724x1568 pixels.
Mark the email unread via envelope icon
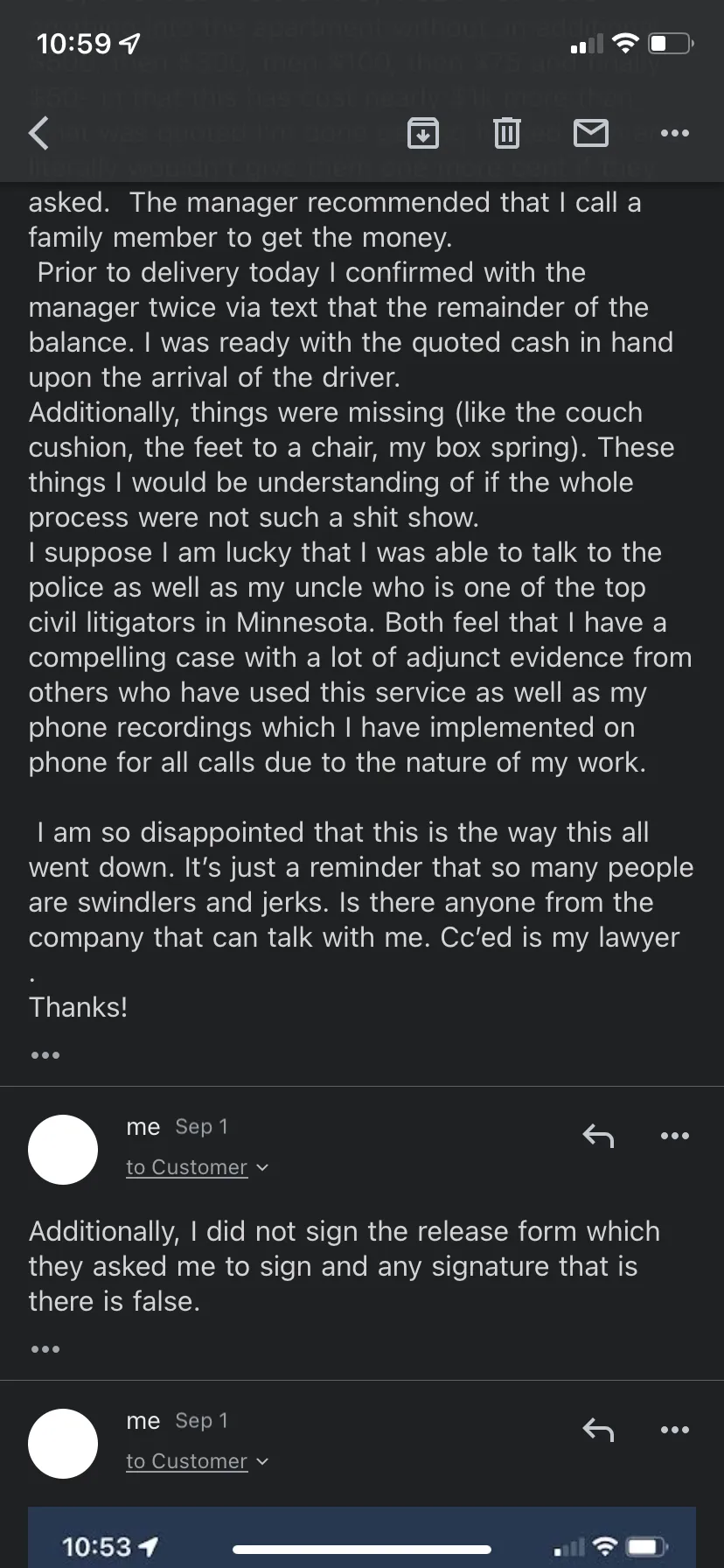(x=591, y=133)
